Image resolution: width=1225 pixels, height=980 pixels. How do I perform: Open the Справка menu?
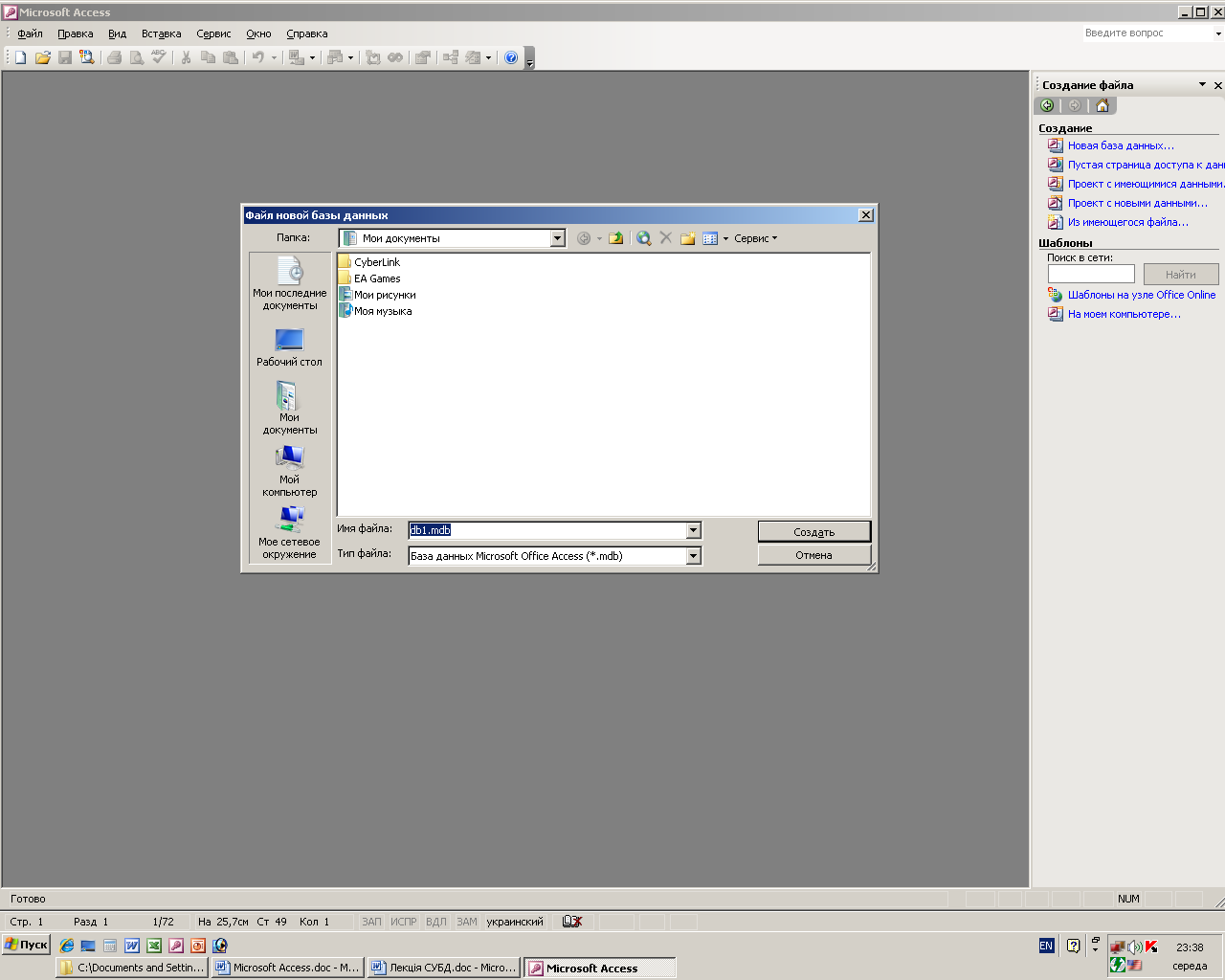[306, 33]
